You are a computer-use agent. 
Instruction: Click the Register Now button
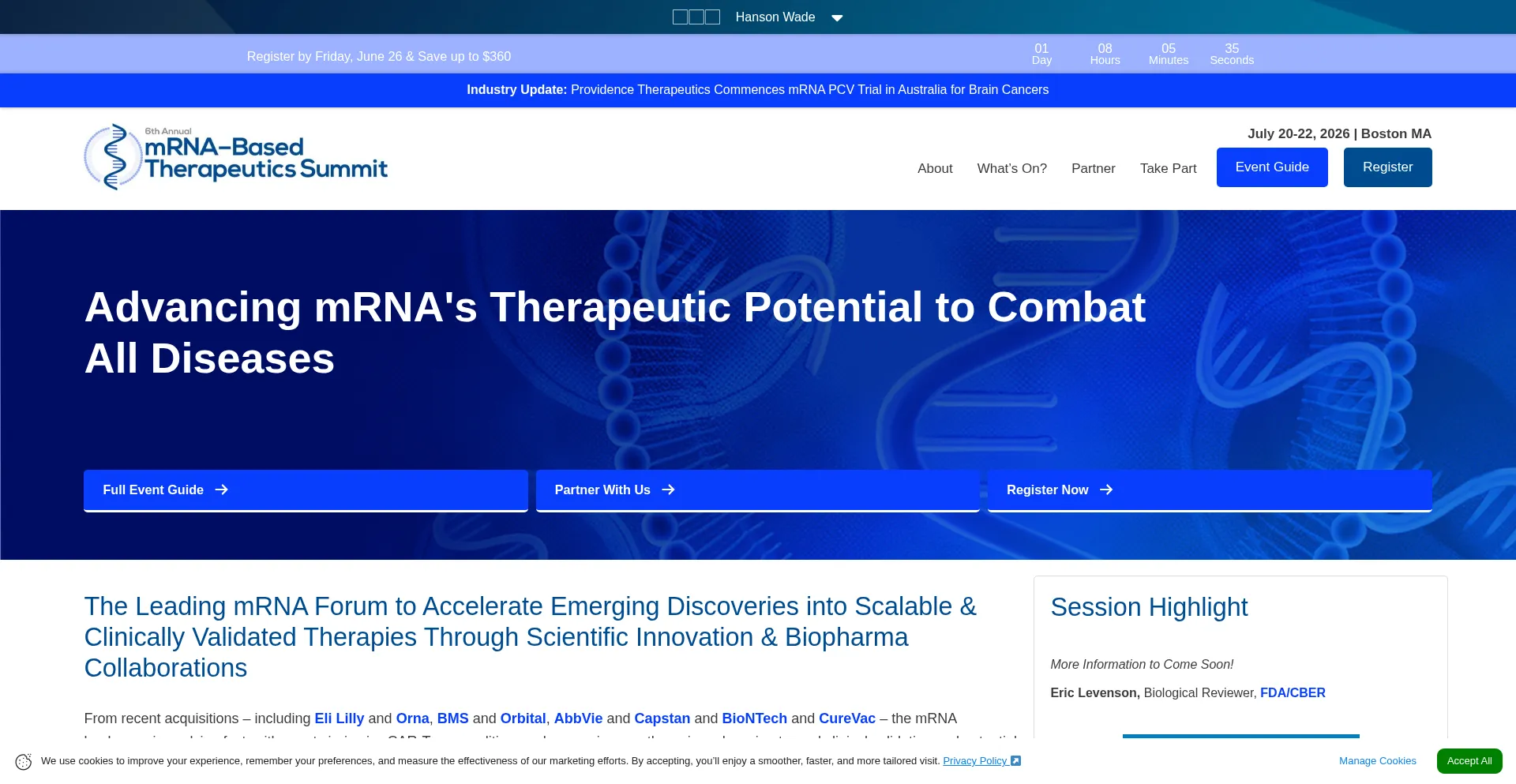click(x=1210, y=490)
